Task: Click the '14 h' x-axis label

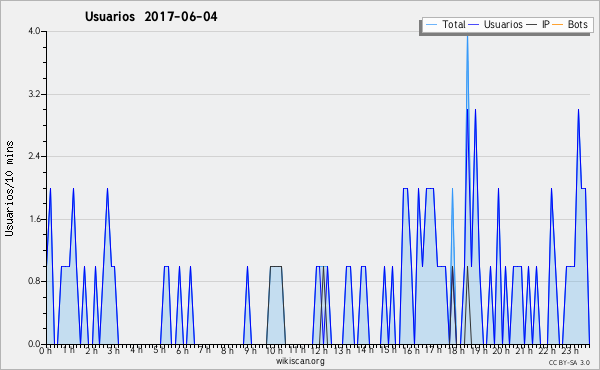Action: [x=365, y=350]
